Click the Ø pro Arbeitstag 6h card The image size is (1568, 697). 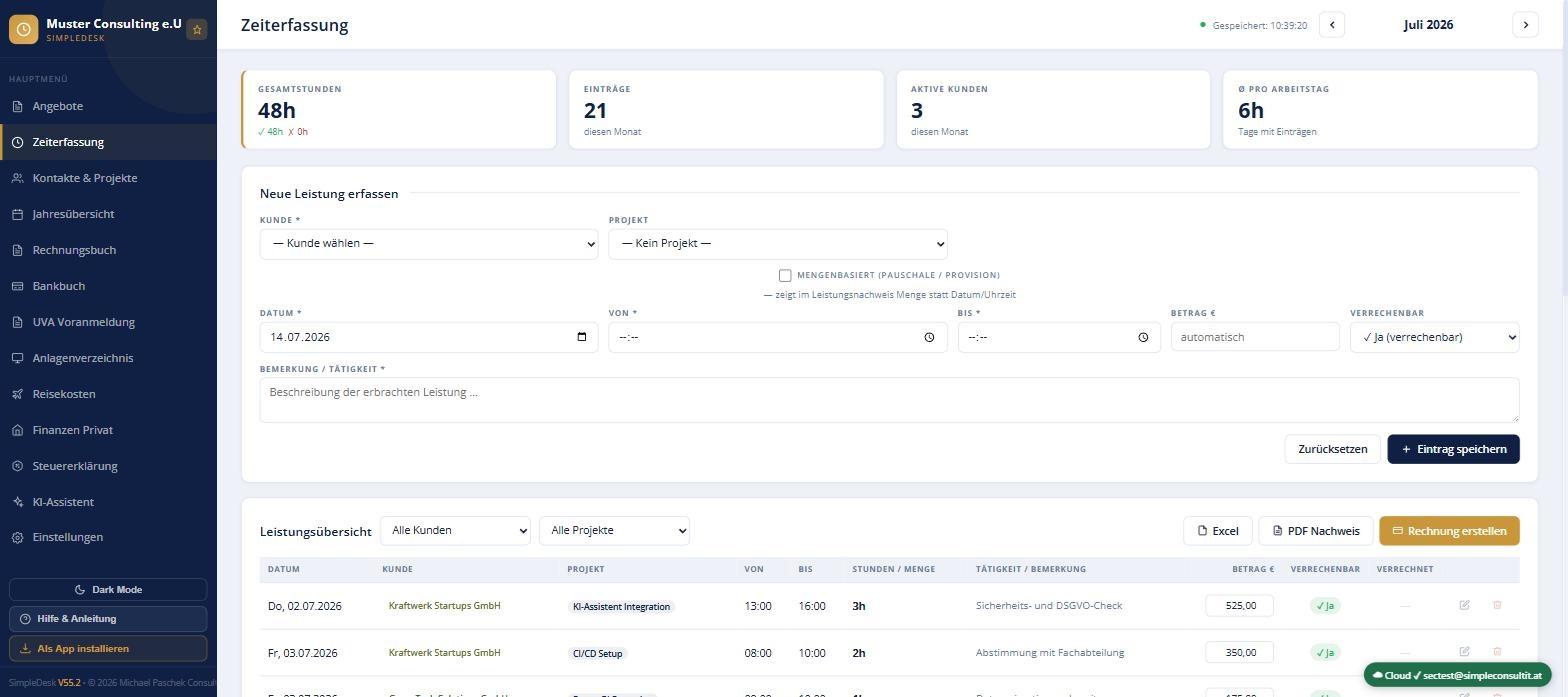point(1380,110)
